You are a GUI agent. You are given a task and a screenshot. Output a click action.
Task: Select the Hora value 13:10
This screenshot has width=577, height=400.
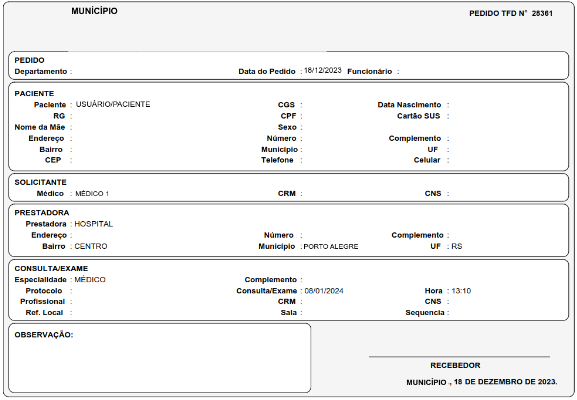(461, 291)
